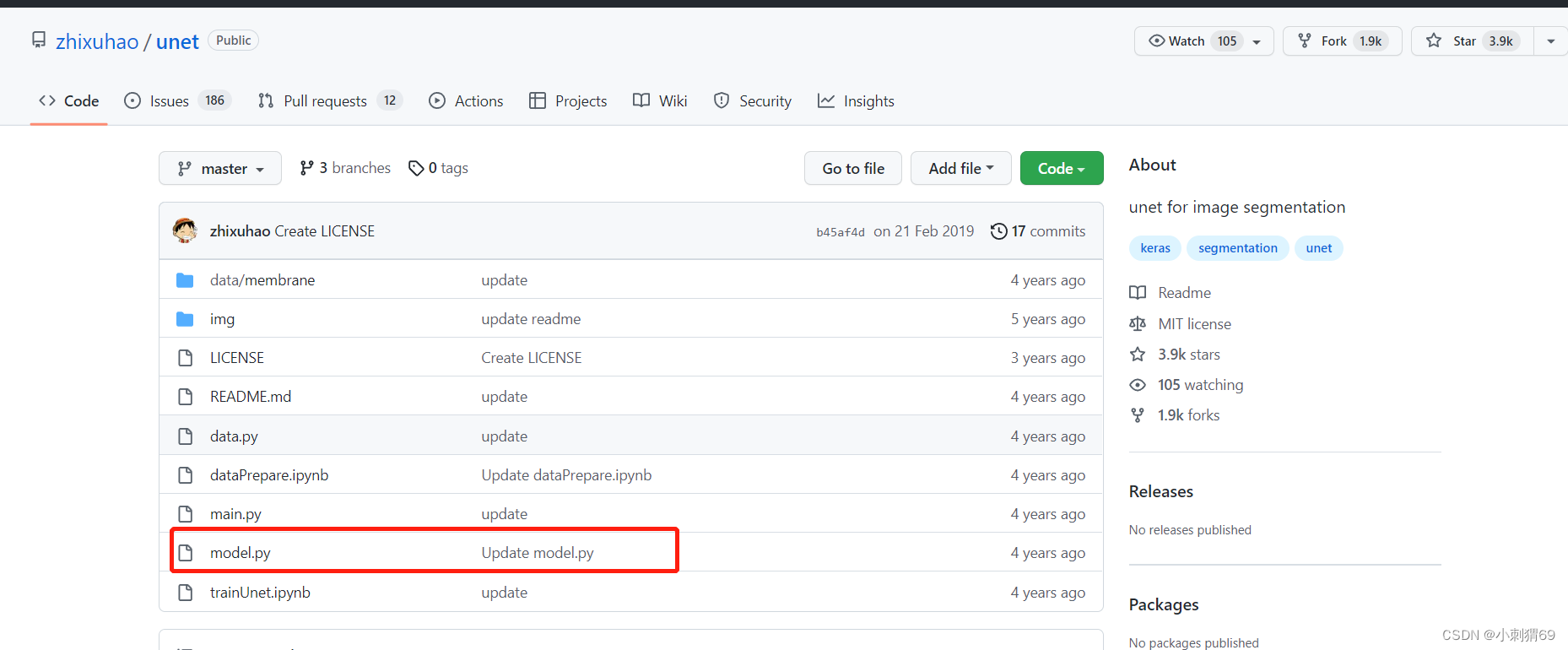Open the model.py file
1568x650 pixels.
(x=241, y=553)
